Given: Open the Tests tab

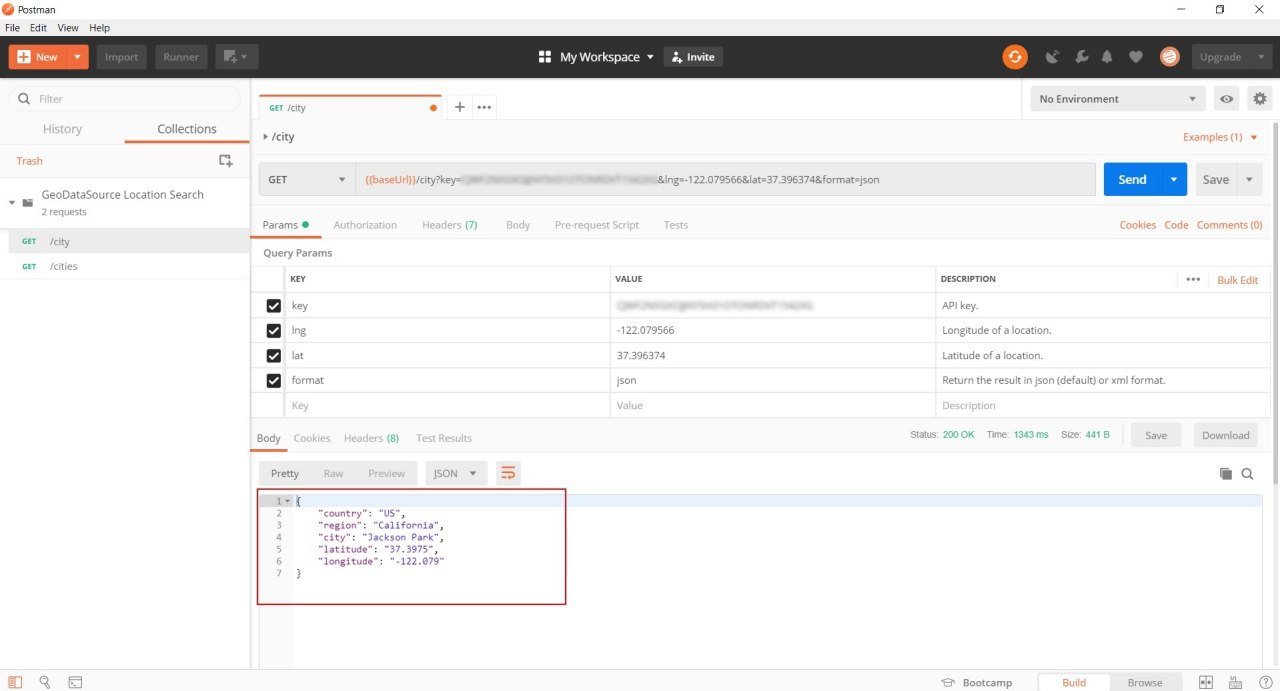Looking at the screenshot, I should (x=676, y=225).
